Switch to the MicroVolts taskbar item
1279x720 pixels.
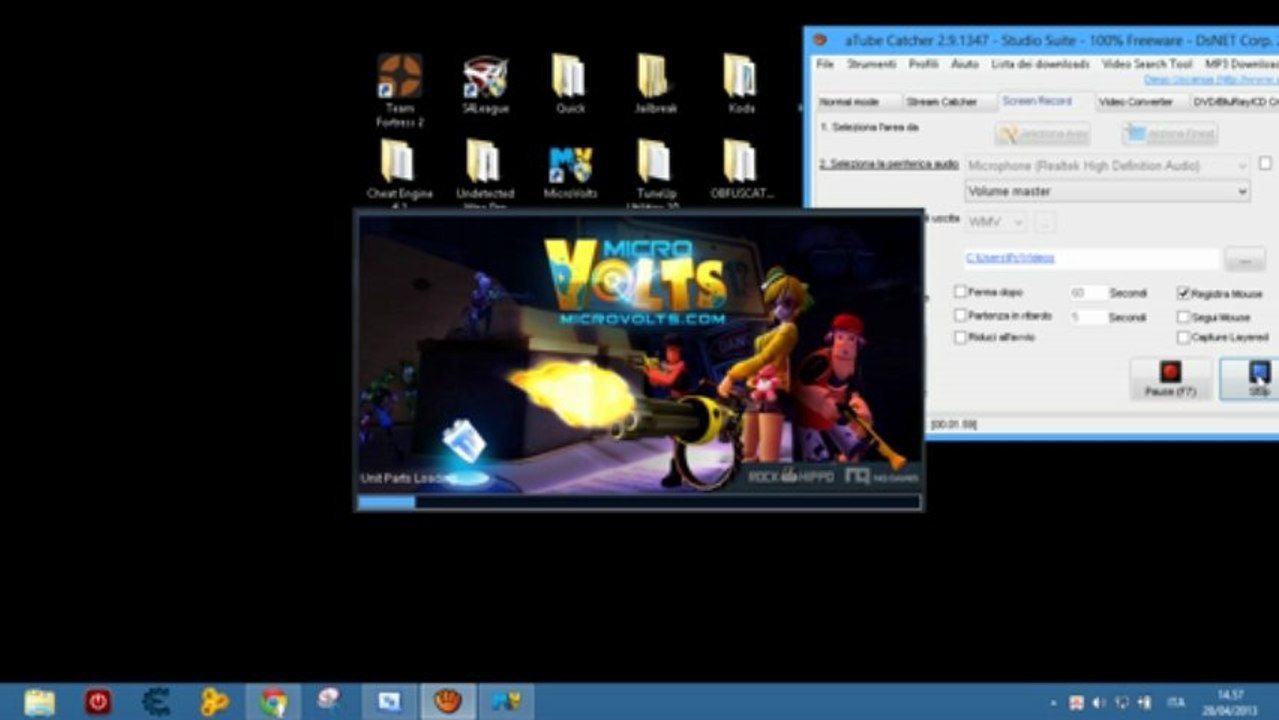pyautogui.click(x=506, y=702)
